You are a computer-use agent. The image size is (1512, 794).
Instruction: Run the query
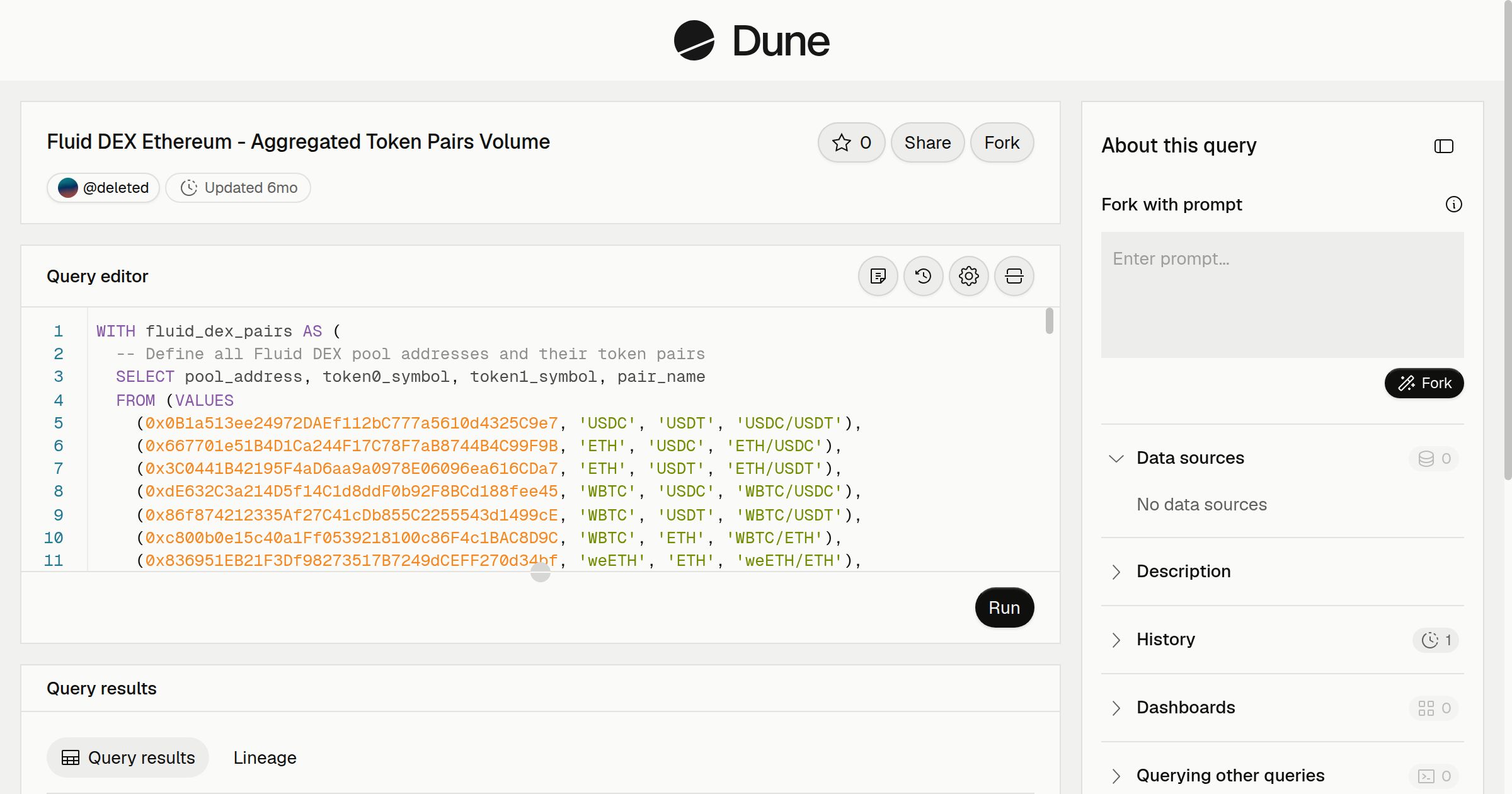(1004, 607)
